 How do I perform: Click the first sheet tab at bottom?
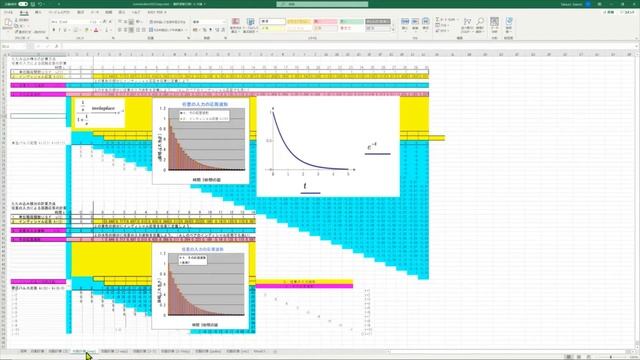(x=23, y=351)
